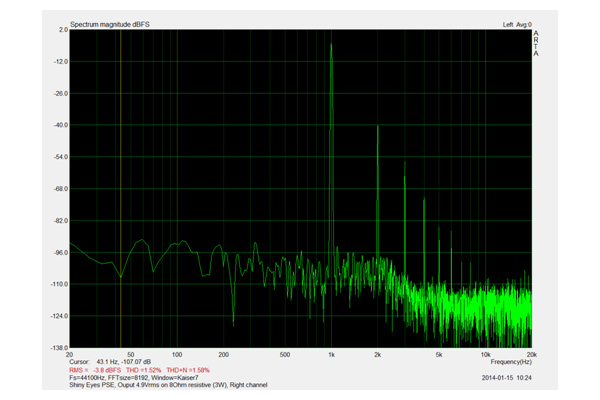This screenshot has width=600, height=400.
Task: Click the -96.0 label on y-axis
Action: [x=59, y=252]
